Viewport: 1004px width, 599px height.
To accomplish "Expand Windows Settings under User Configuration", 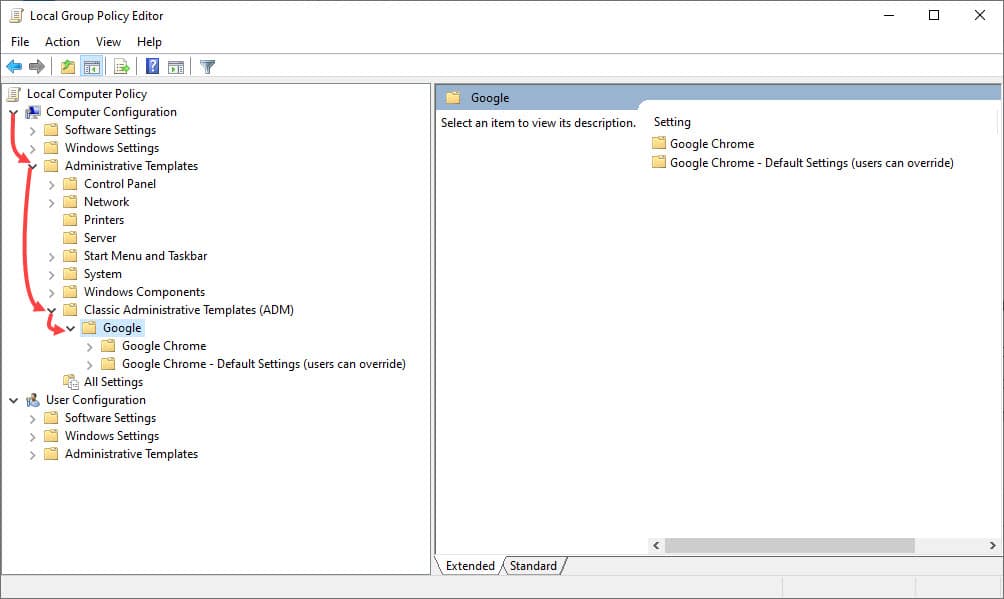I will tap(33, 437).
